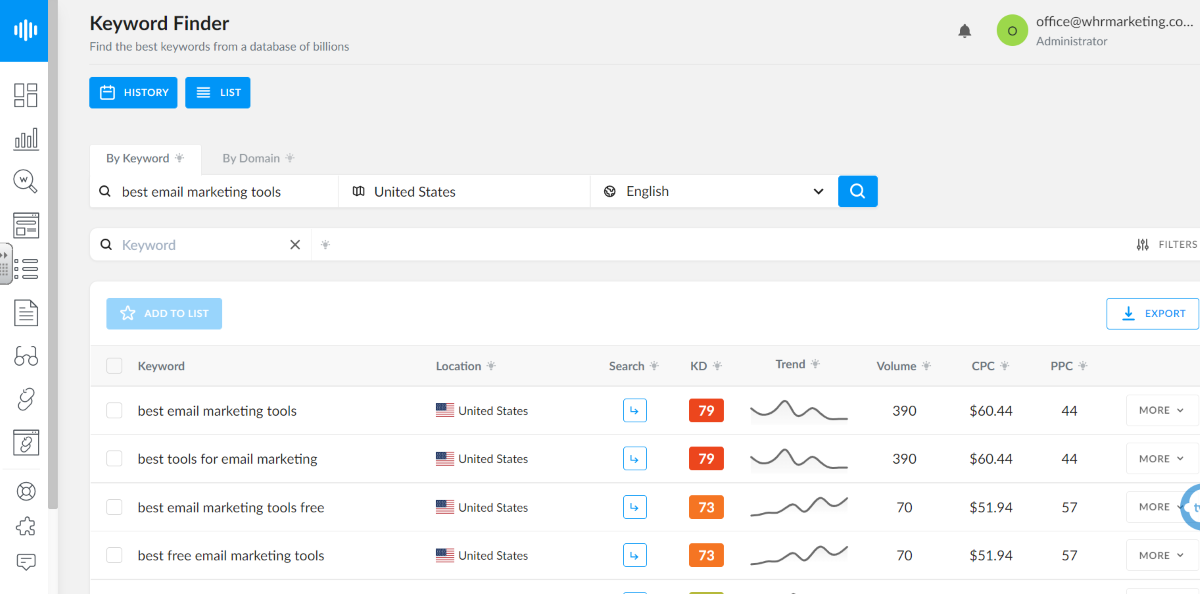Open the website layout sidebar icon
This screenshot has width=1200, height=594.
[x=26, y=225]
